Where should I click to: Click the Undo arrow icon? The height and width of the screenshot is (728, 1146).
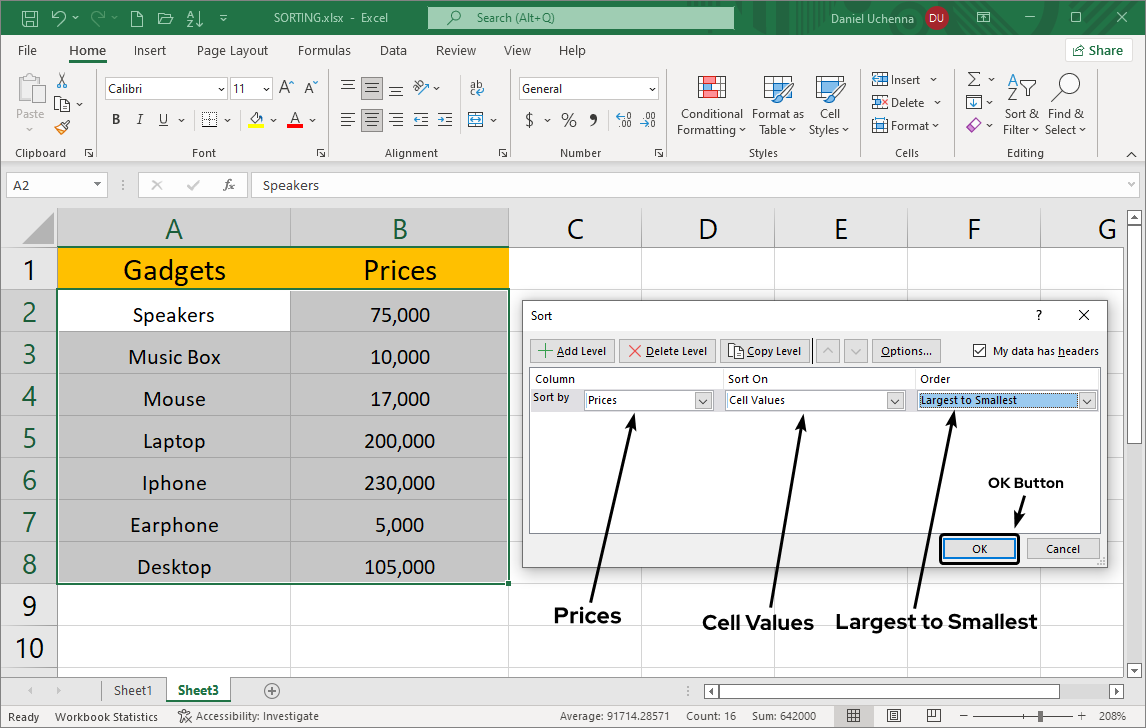click(x=59, y=18)
